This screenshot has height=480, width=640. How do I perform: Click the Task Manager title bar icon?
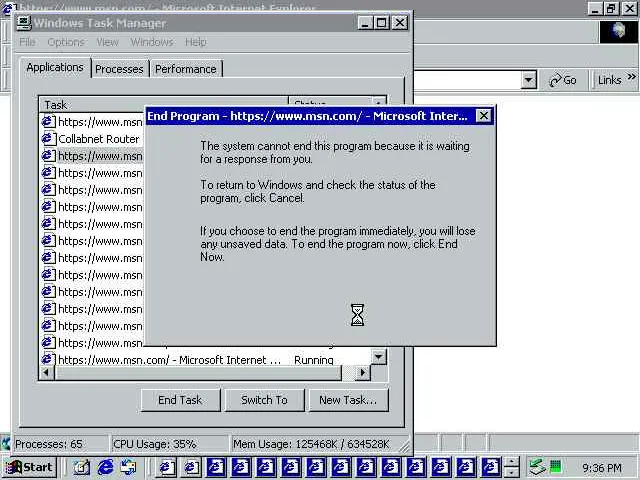[x=24, y=23]
